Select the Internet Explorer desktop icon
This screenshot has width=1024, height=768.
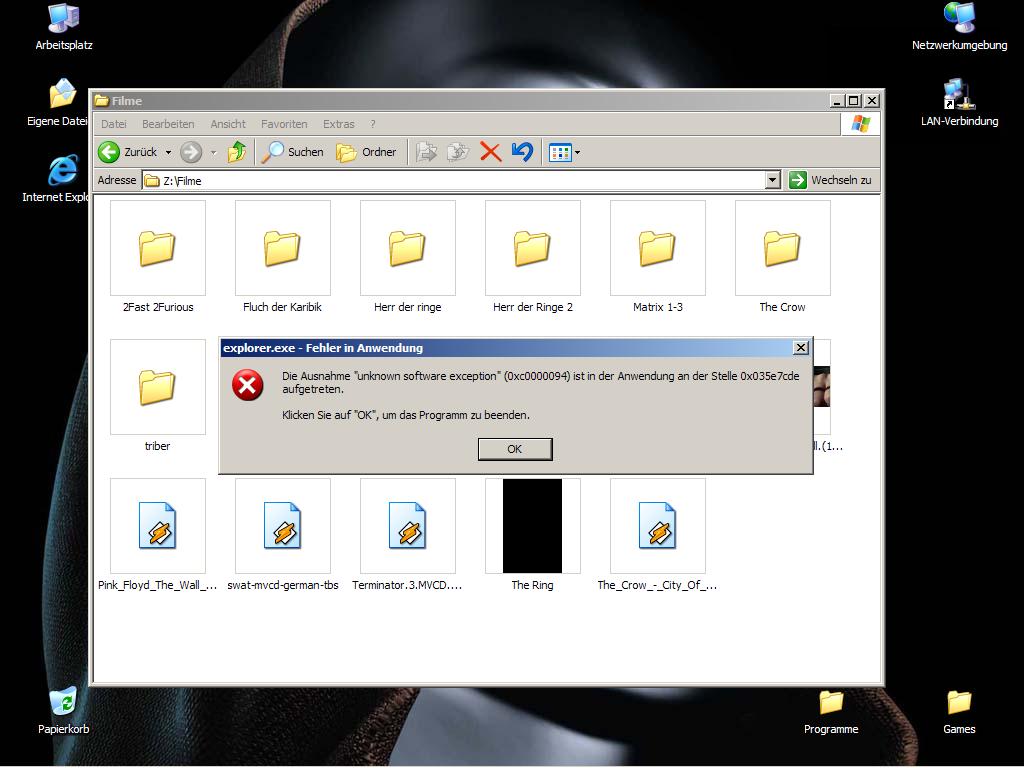[63, 172]
